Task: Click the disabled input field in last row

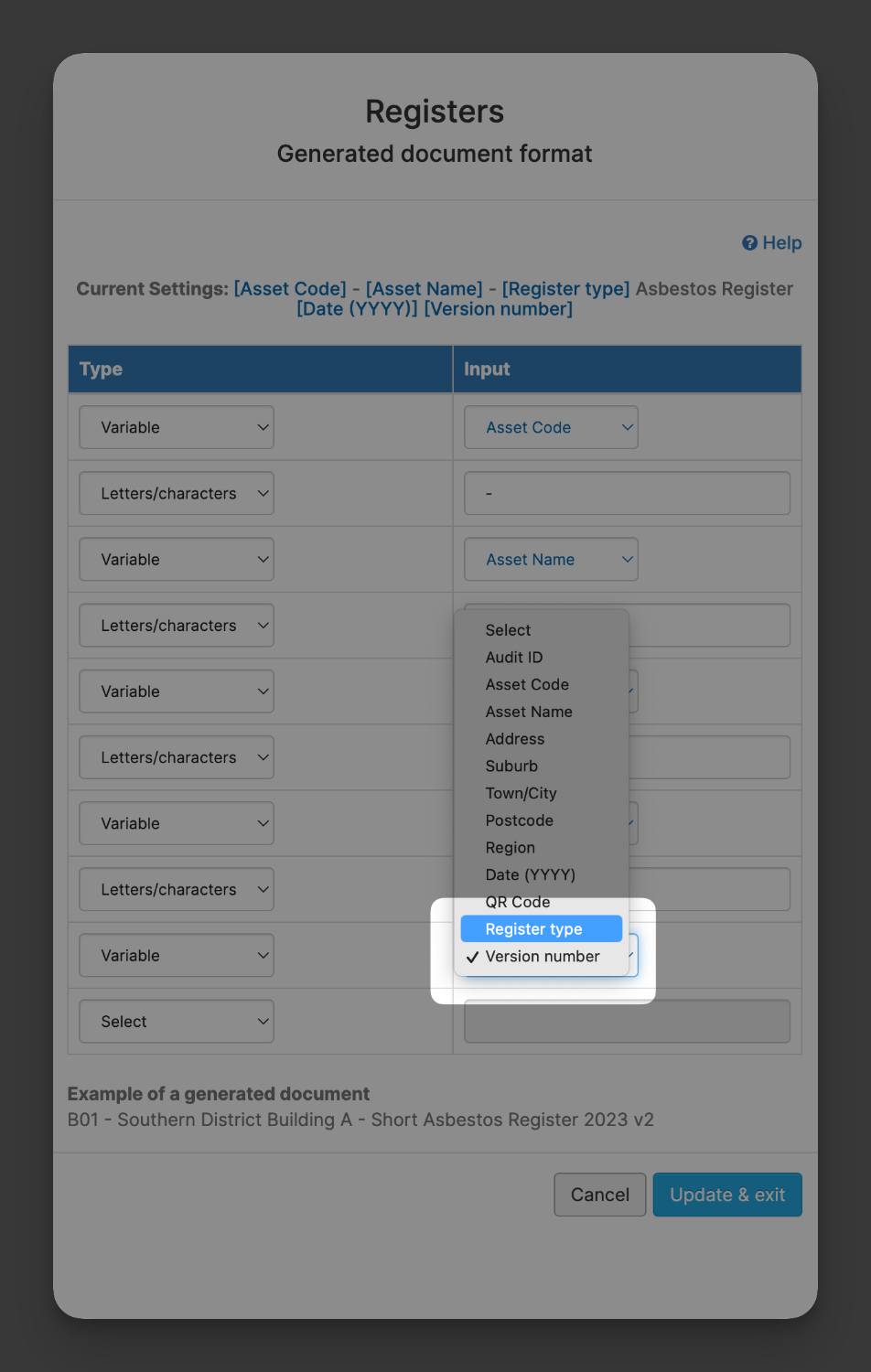Action: pyautogui.click(x=627, y=1021)
